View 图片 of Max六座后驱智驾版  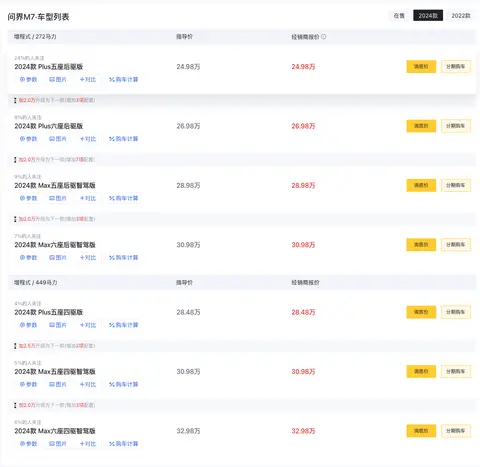click(58, 257)
